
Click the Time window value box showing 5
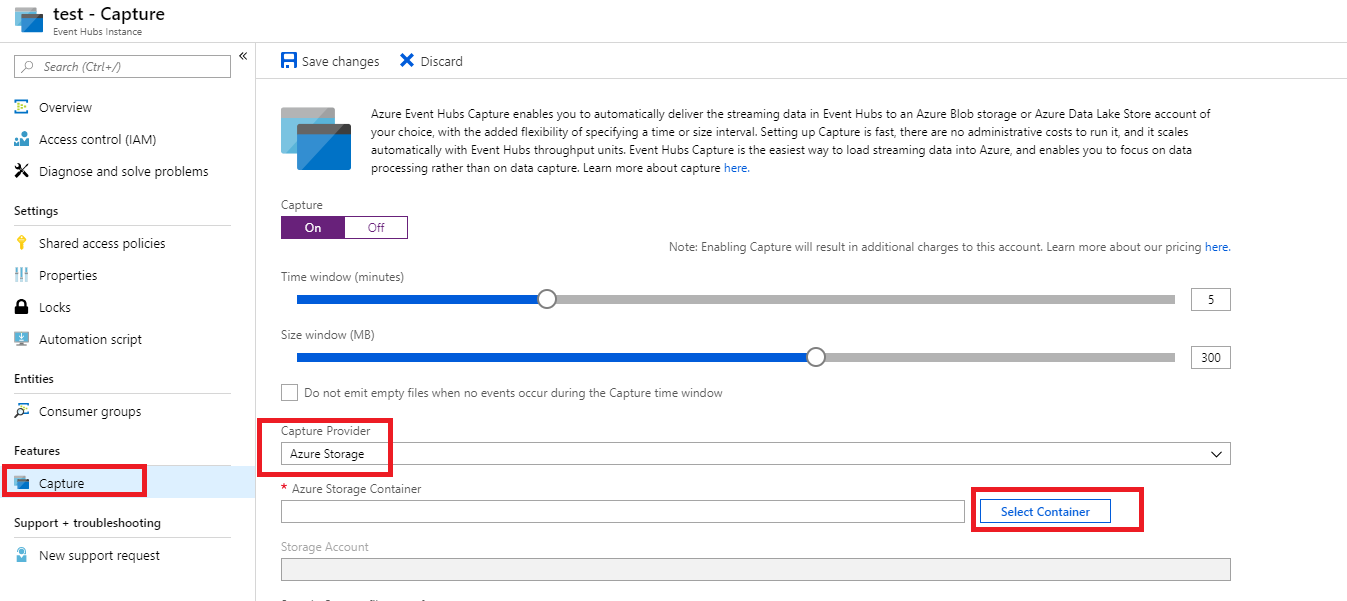pos(1211,299)
